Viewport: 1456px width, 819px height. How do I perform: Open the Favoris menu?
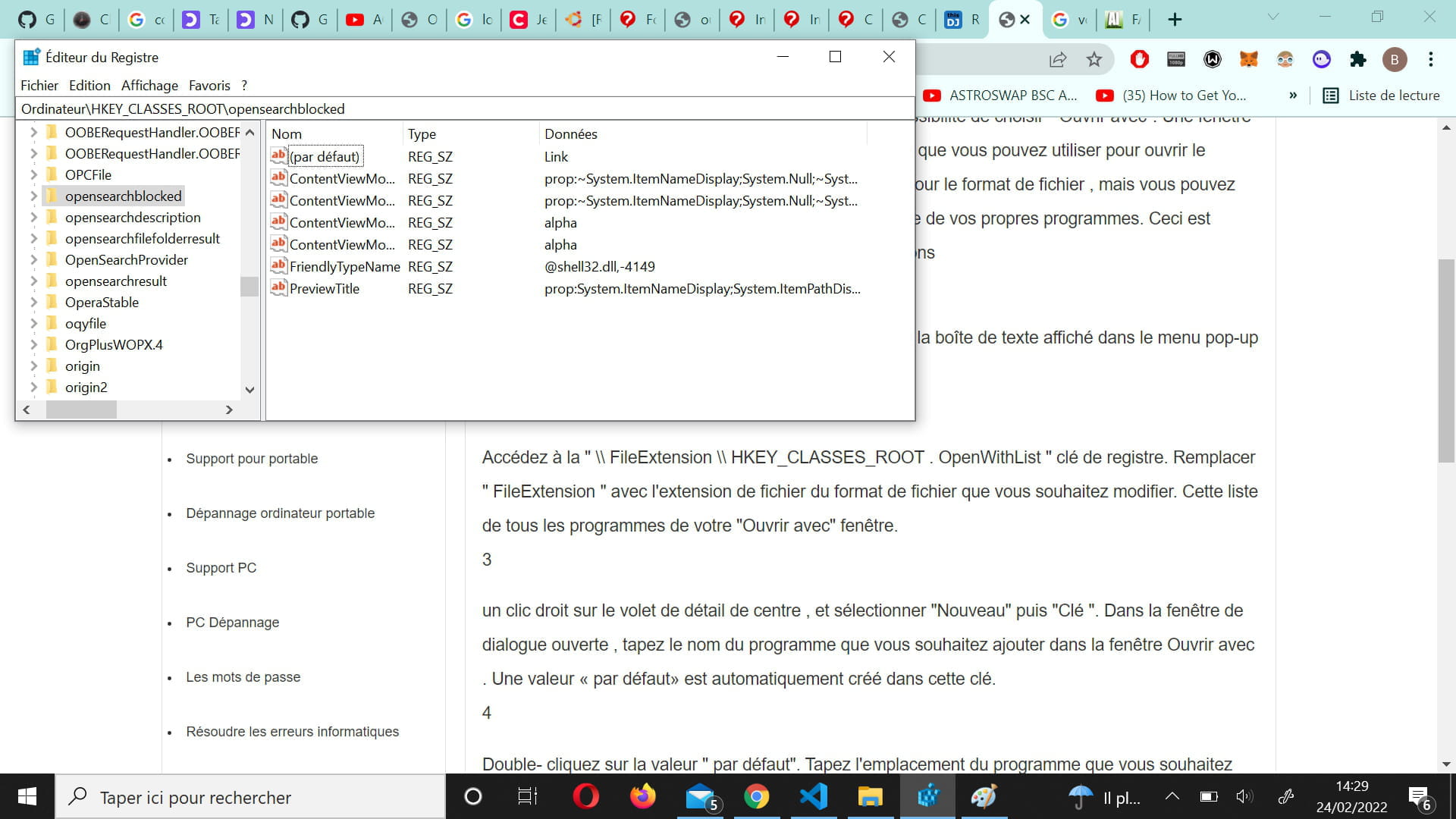(x=209, y=86)
